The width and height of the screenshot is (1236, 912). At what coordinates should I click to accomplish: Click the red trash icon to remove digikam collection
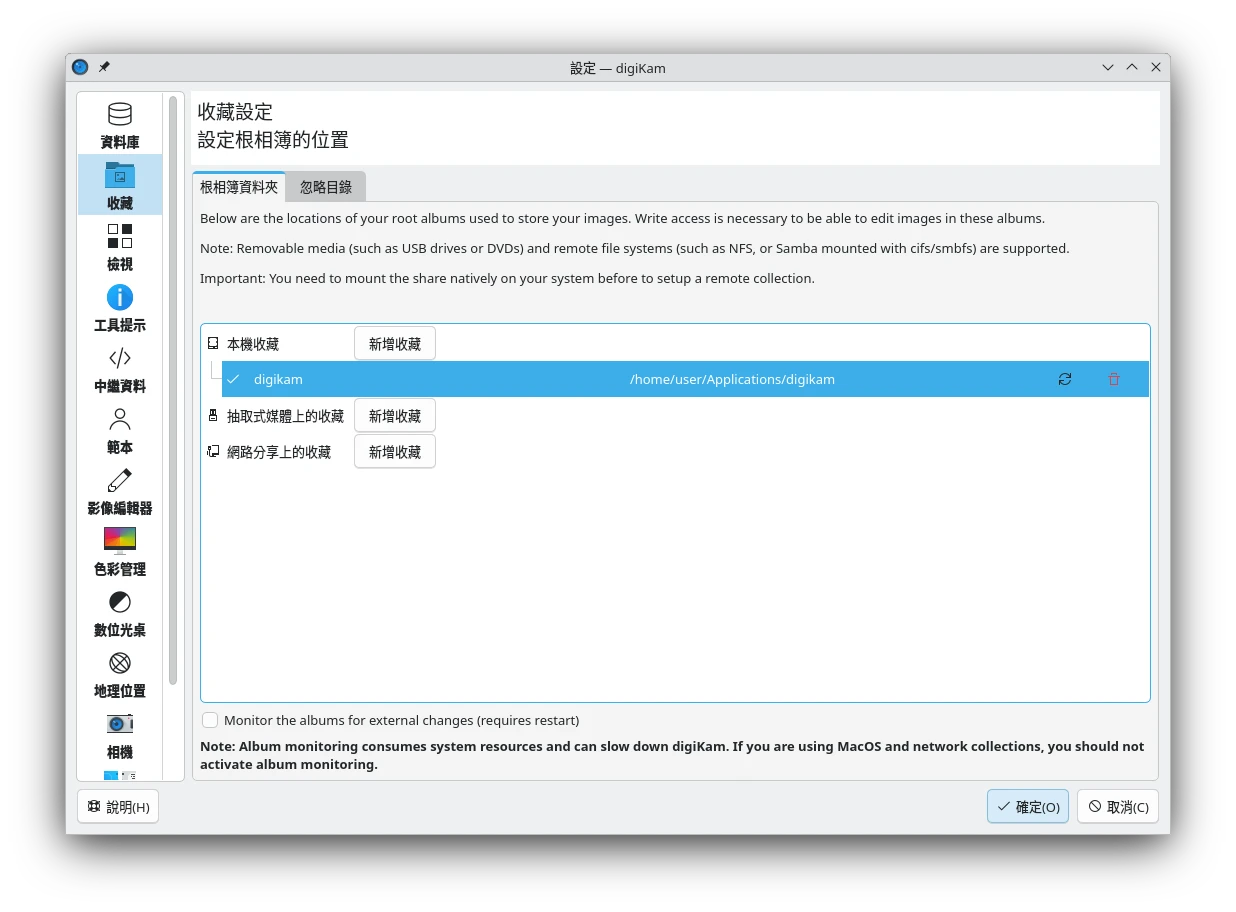pyautogui.click(x=1114, y=379)
